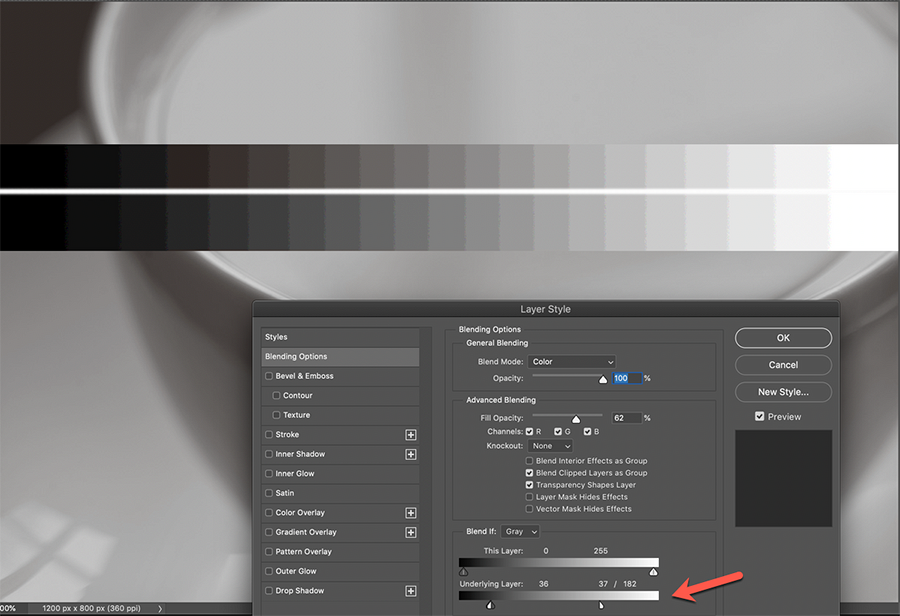
Task: Add another Inner Shadow with plus icon
Action: point(410,454)
